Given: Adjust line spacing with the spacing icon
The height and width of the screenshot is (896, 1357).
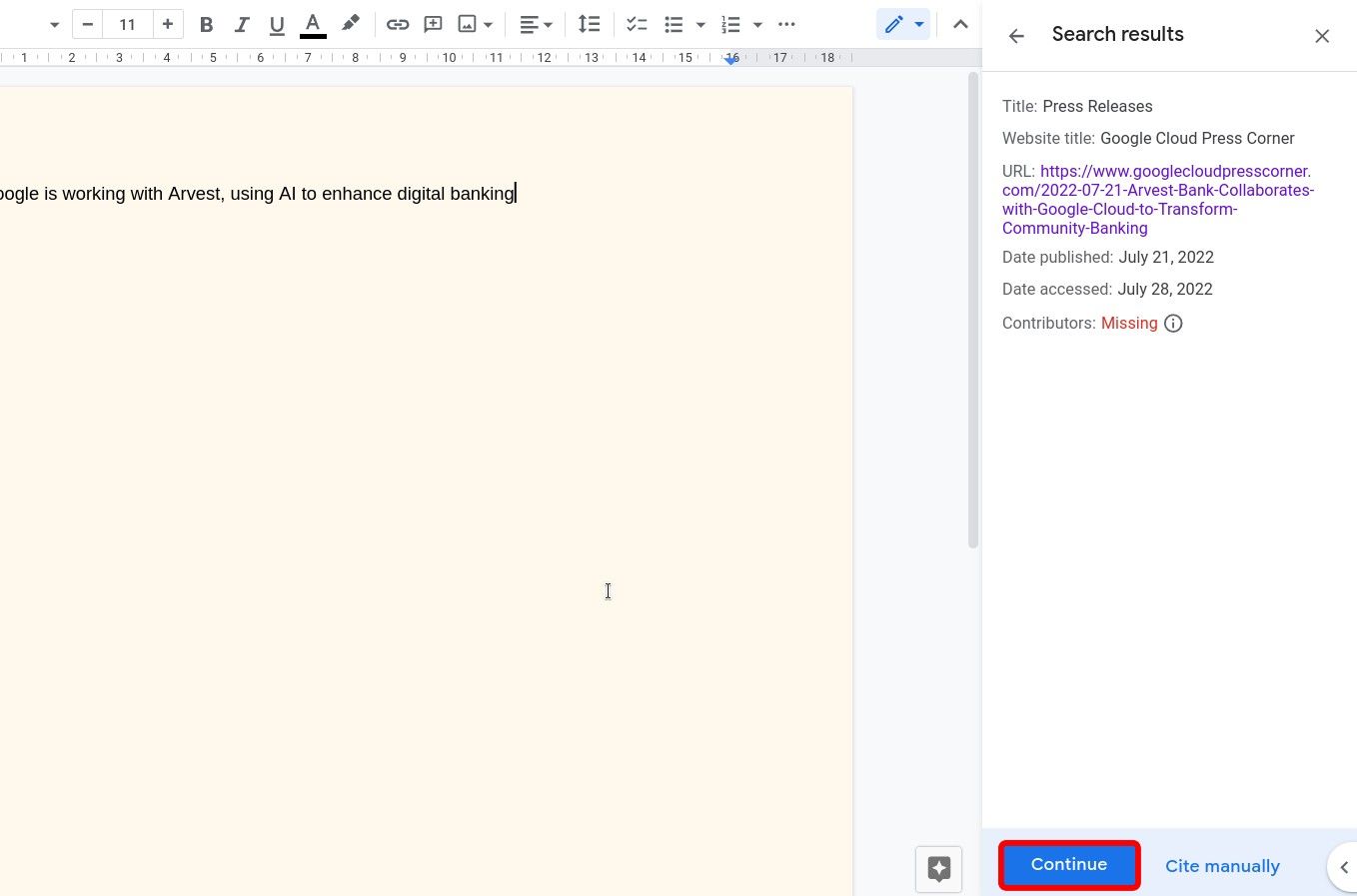Looking at the screenshot, I should [590, 24].
